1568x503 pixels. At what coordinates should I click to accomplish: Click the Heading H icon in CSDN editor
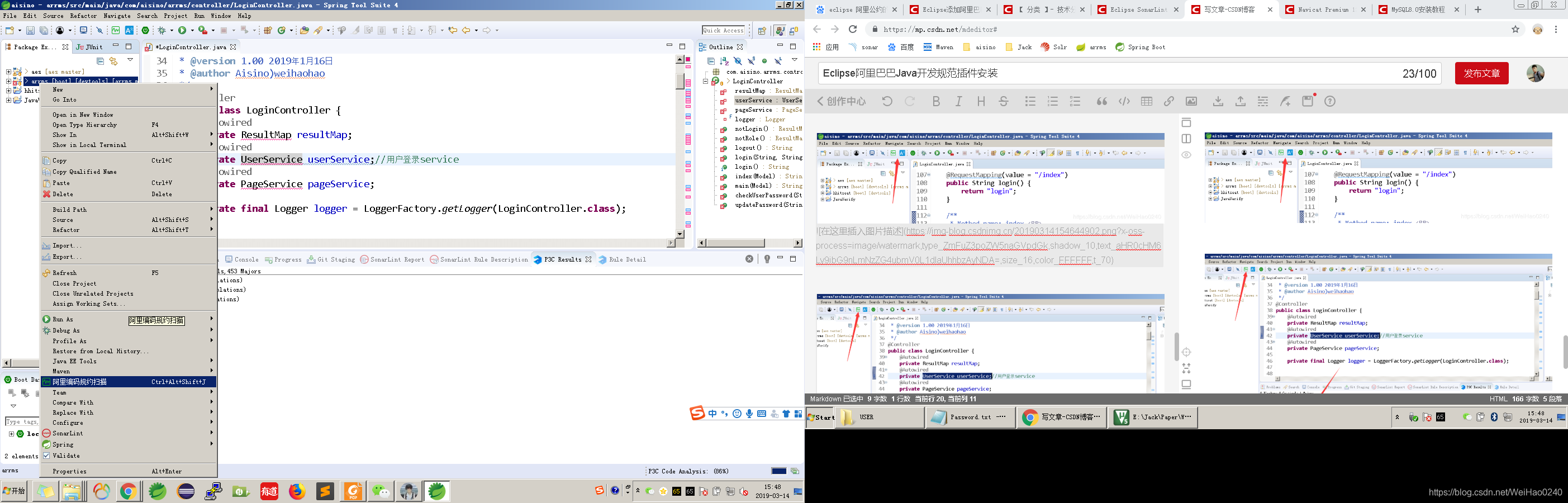coord(981,101)
